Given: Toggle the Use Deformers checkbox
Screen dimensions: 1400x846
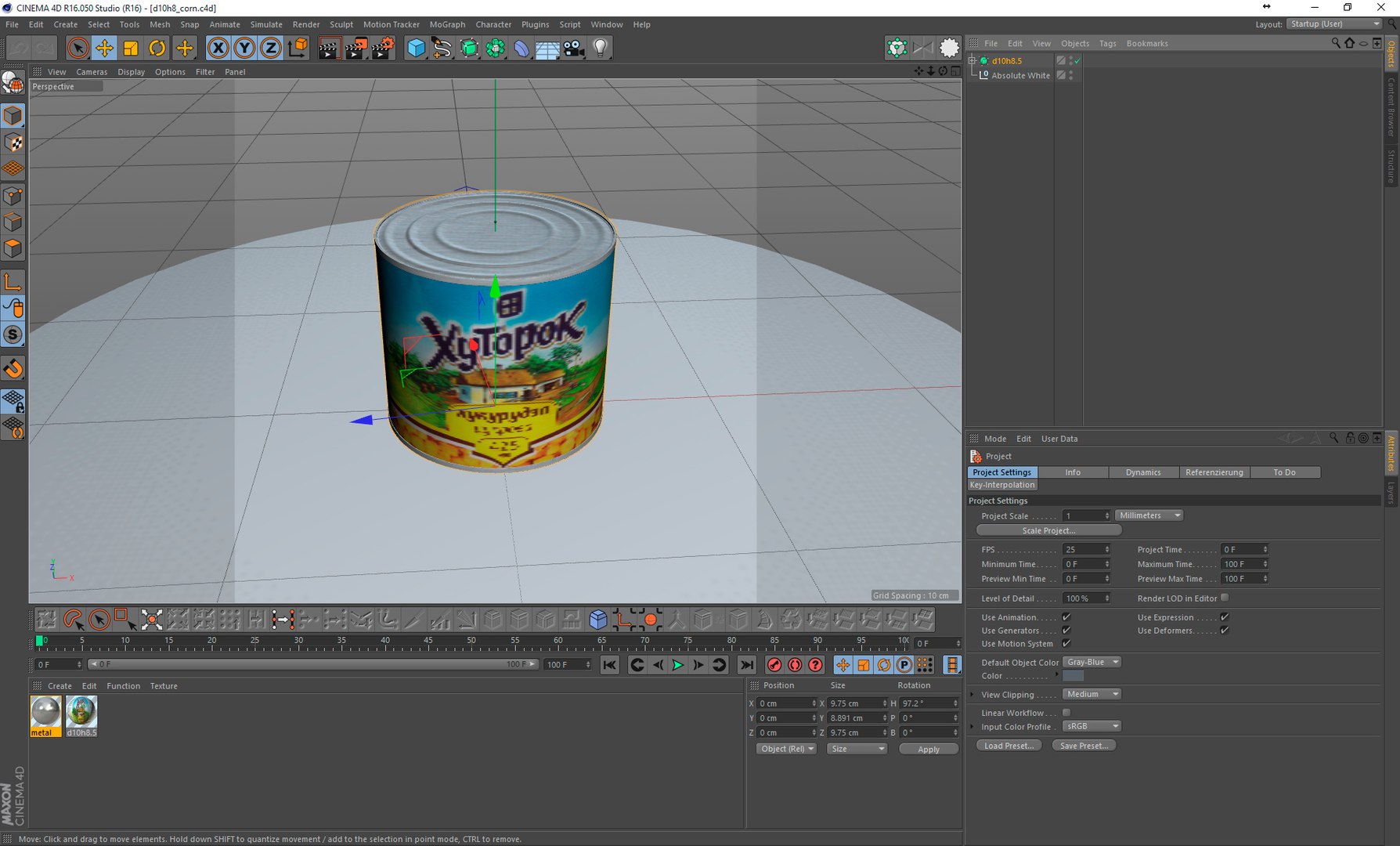Looking at the screenshot, I should pos(1225,631).
